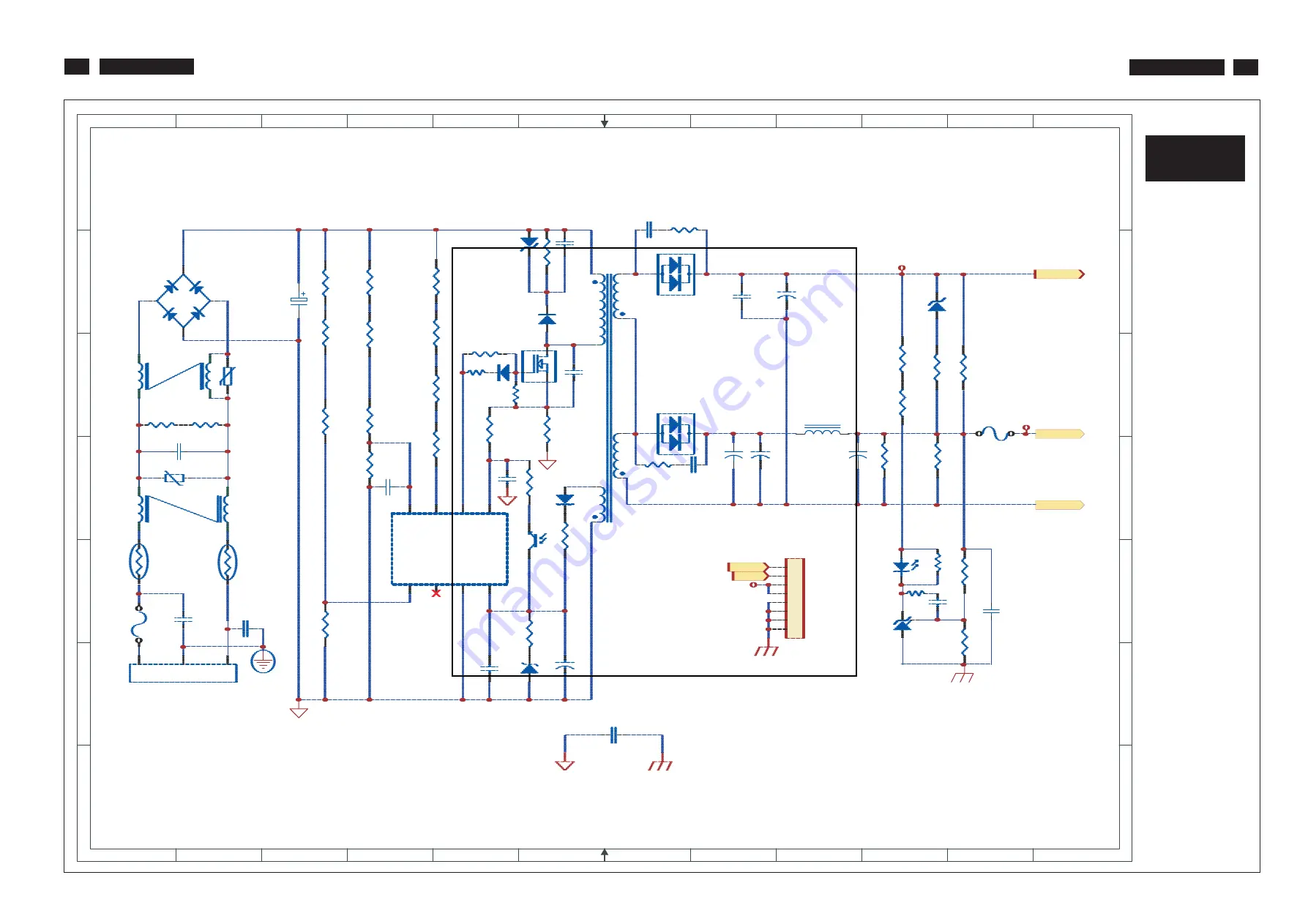Select the output fuse near middle yellow label
Screen dimensions: 1308x924
click(995, 433)
